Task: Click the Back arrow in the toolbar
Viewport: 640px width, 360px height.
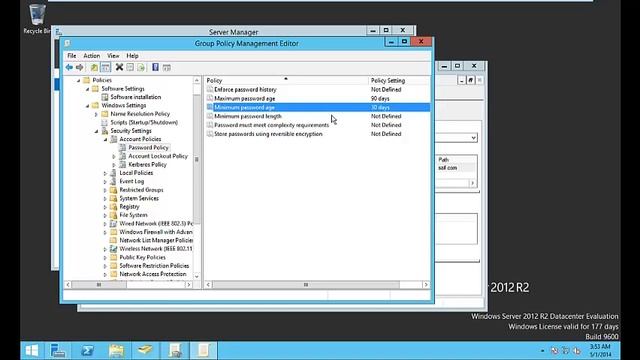Action: (69, 67)
